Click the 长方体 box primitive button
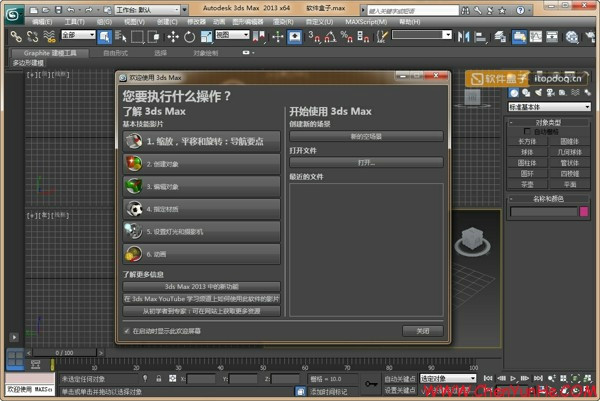 coord(527,142)
